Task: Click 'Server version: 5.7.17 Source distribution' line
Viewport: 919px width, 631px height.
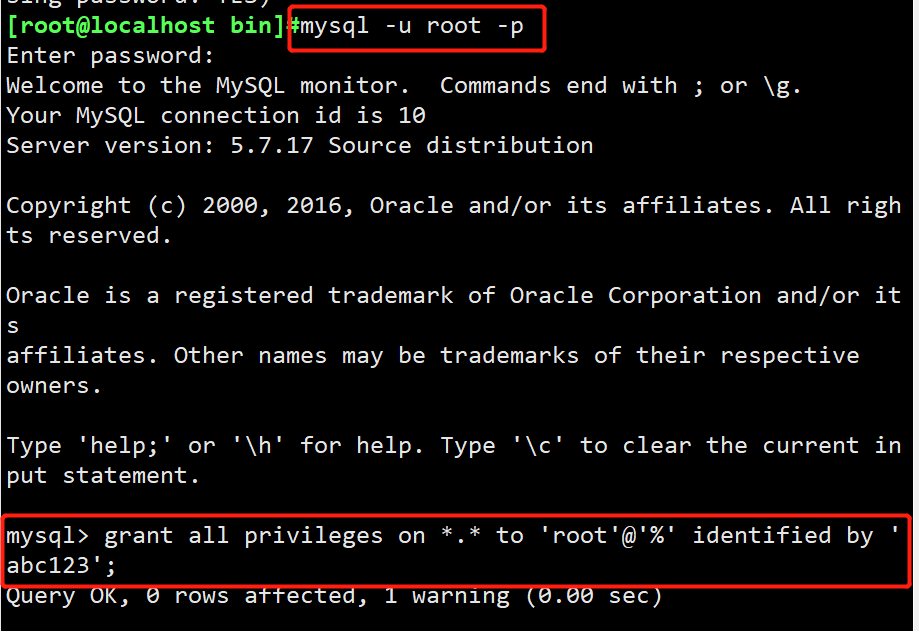Action: tap(299, 146)
